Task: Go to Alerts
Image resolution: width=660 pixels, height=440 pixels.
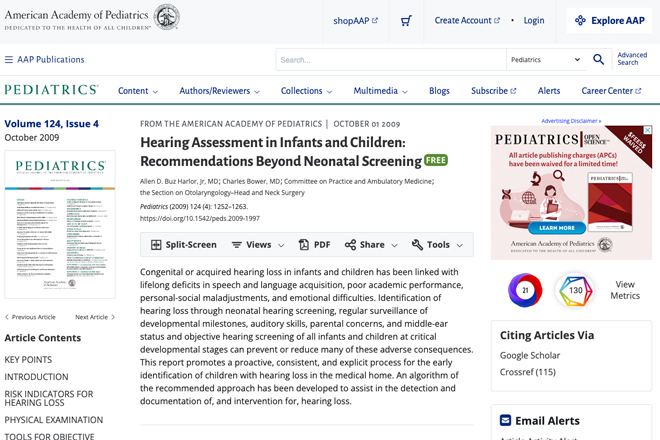Action: pyautogui.click(x=549, y=91)
